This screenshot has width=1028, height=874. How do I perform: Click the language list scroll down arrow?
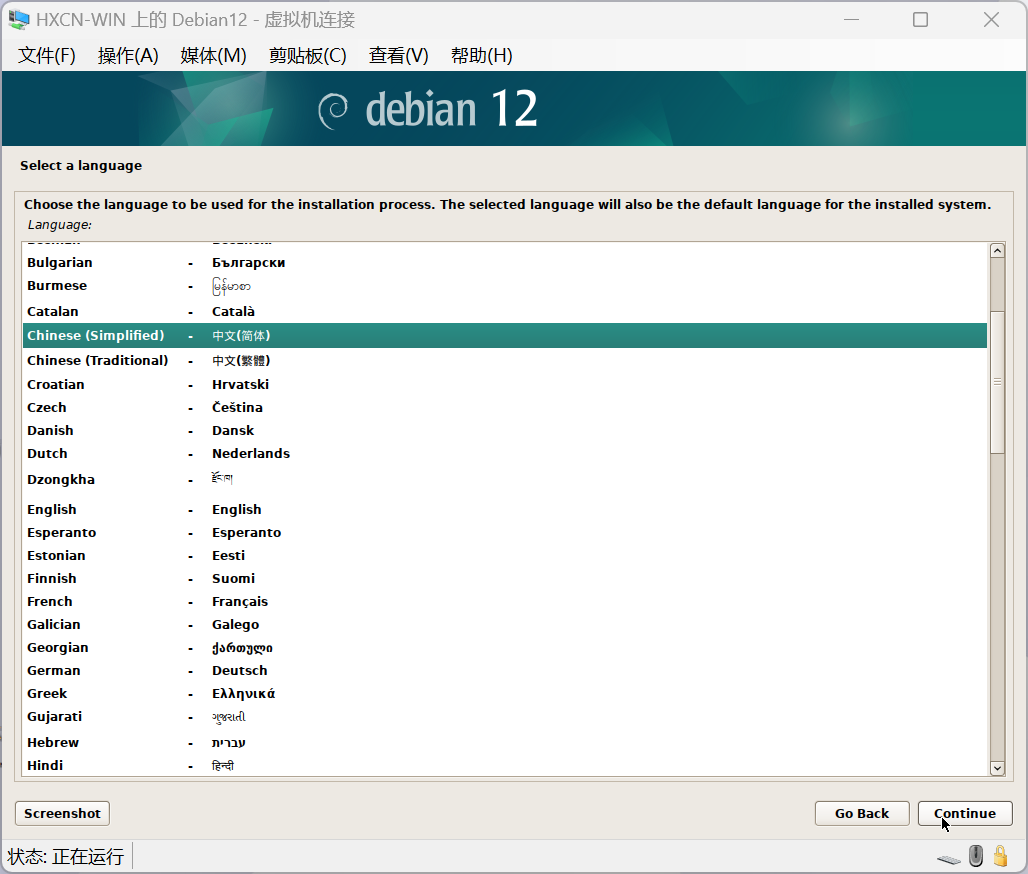tap(997, 768)
